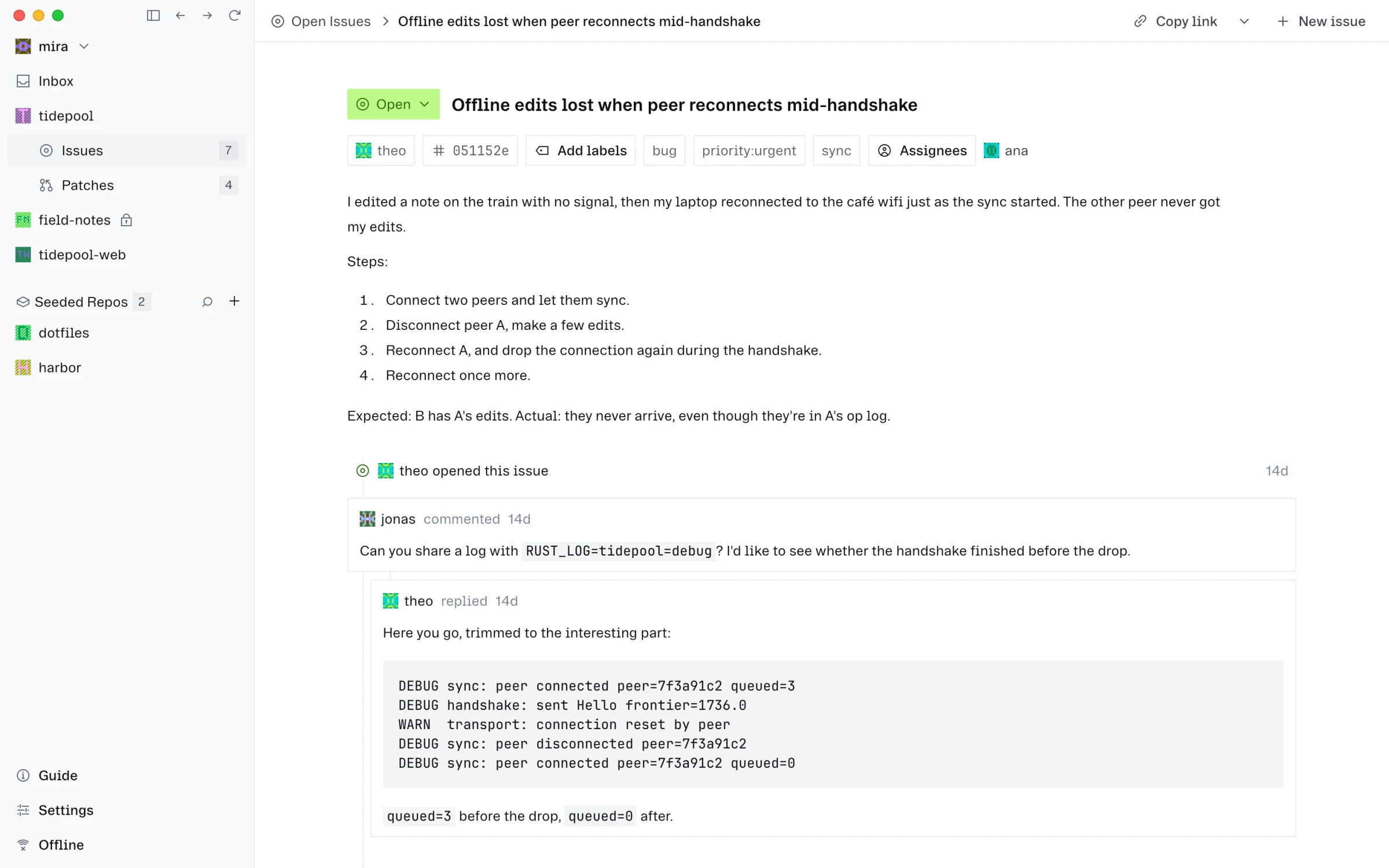Click the sync label
This screenshot has width=1389, height=868.
point(836,150)
